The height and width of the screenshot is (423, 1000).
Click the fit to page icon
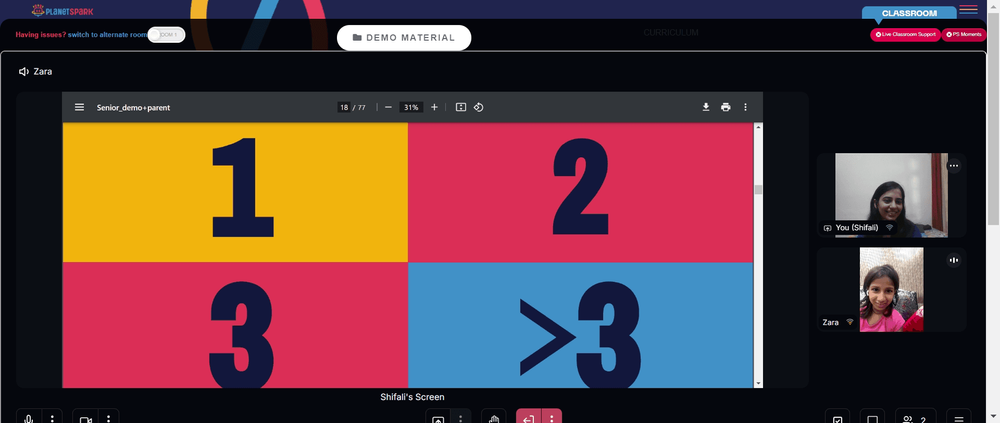coord(460,107)
